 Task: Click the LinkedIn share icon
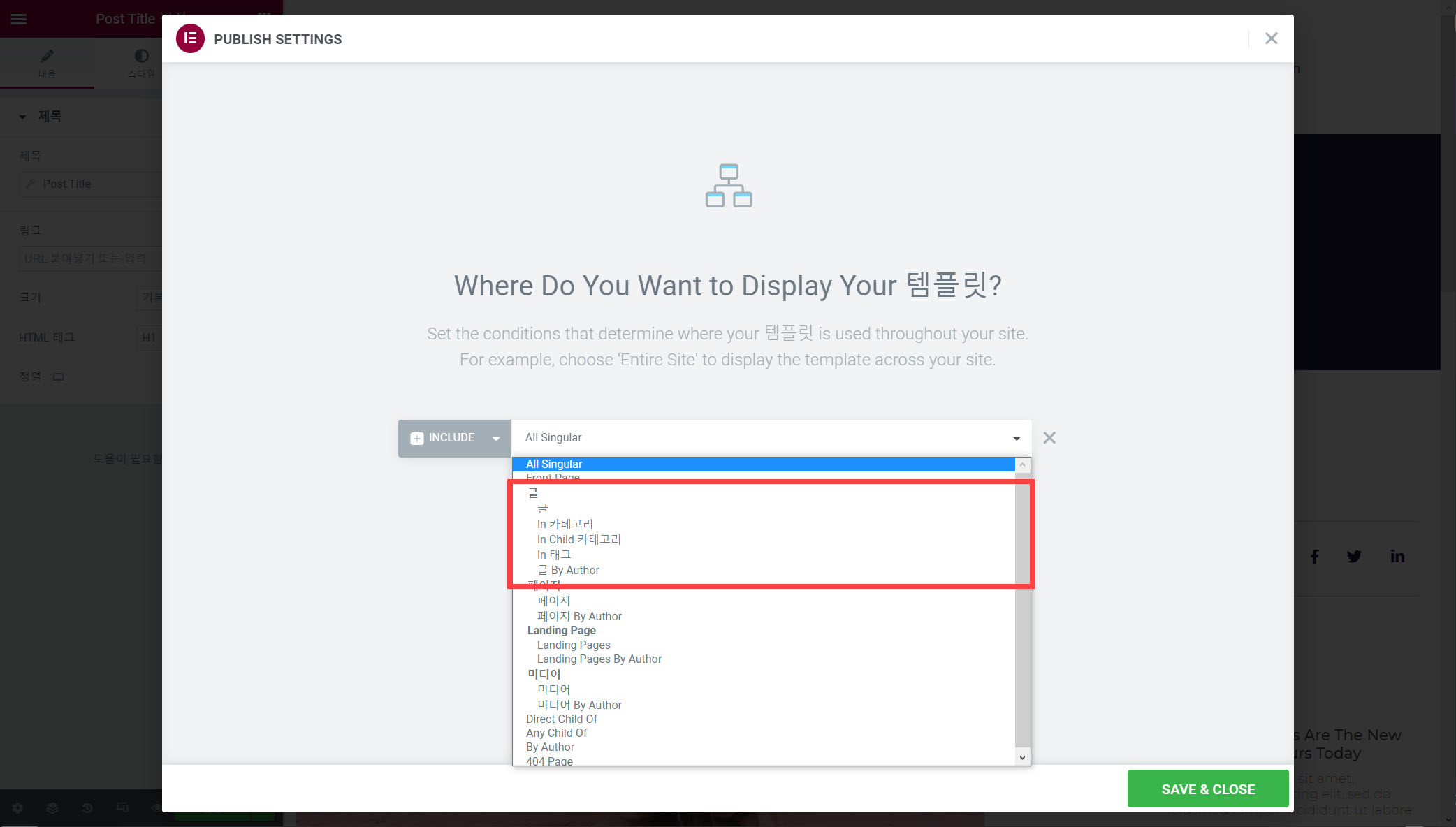click(x=1397, y=556)
